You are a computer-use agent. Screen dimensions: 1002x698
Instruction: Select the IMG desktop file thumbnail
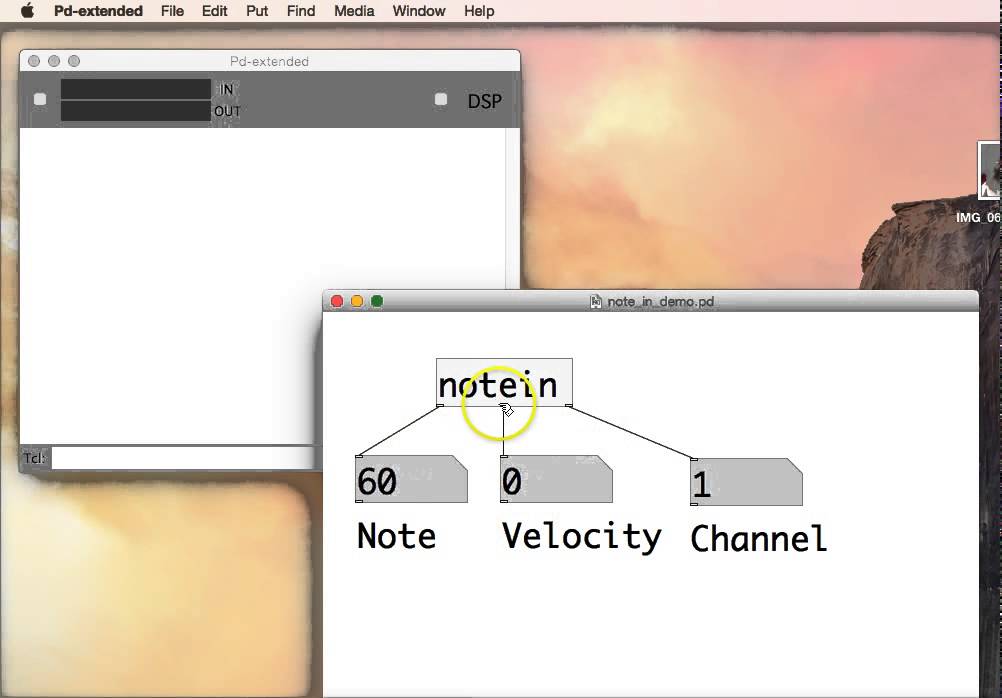pos(989,171)
